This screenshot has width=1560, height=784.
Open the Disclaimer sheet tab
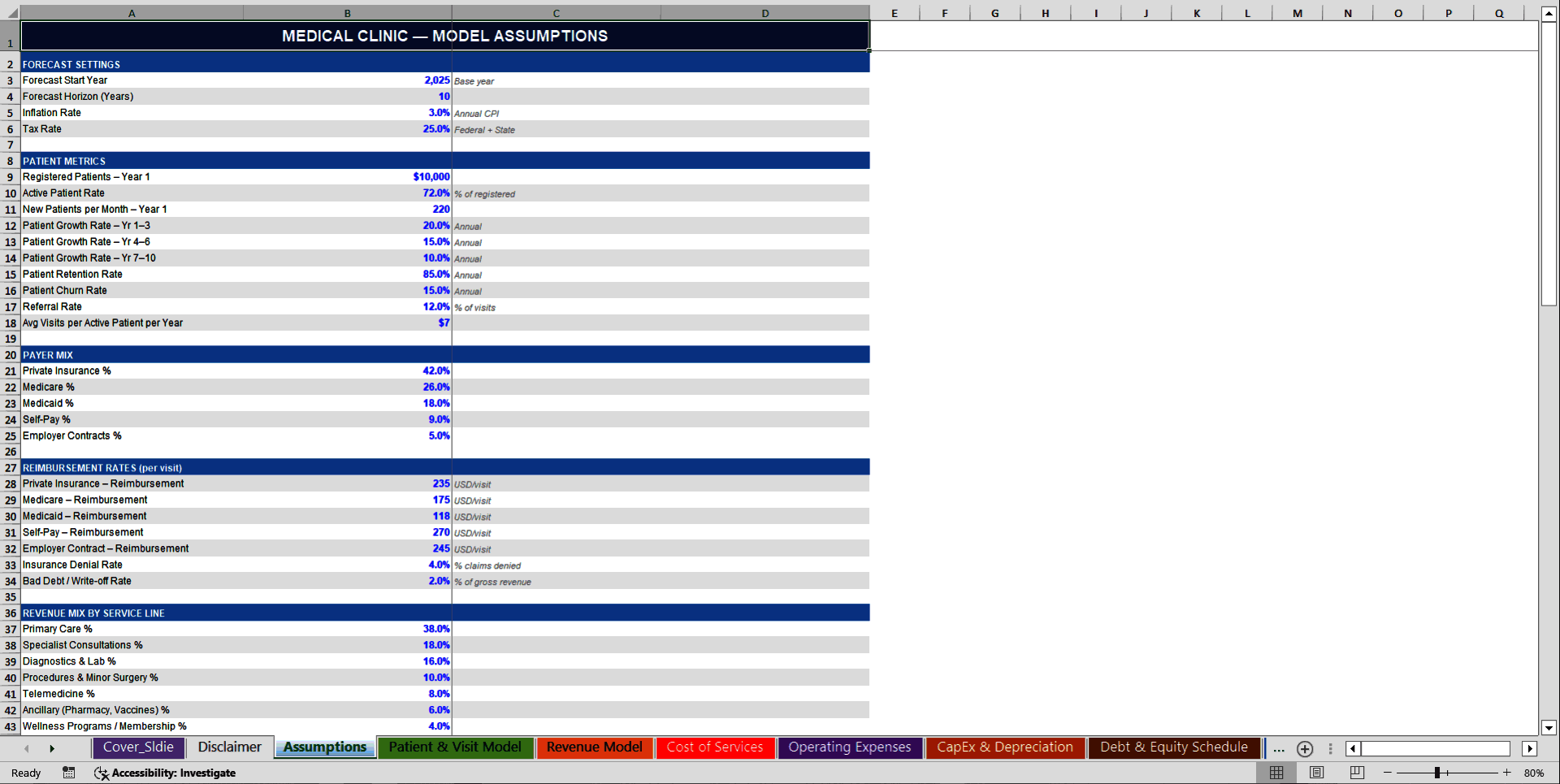coord(229,747)
